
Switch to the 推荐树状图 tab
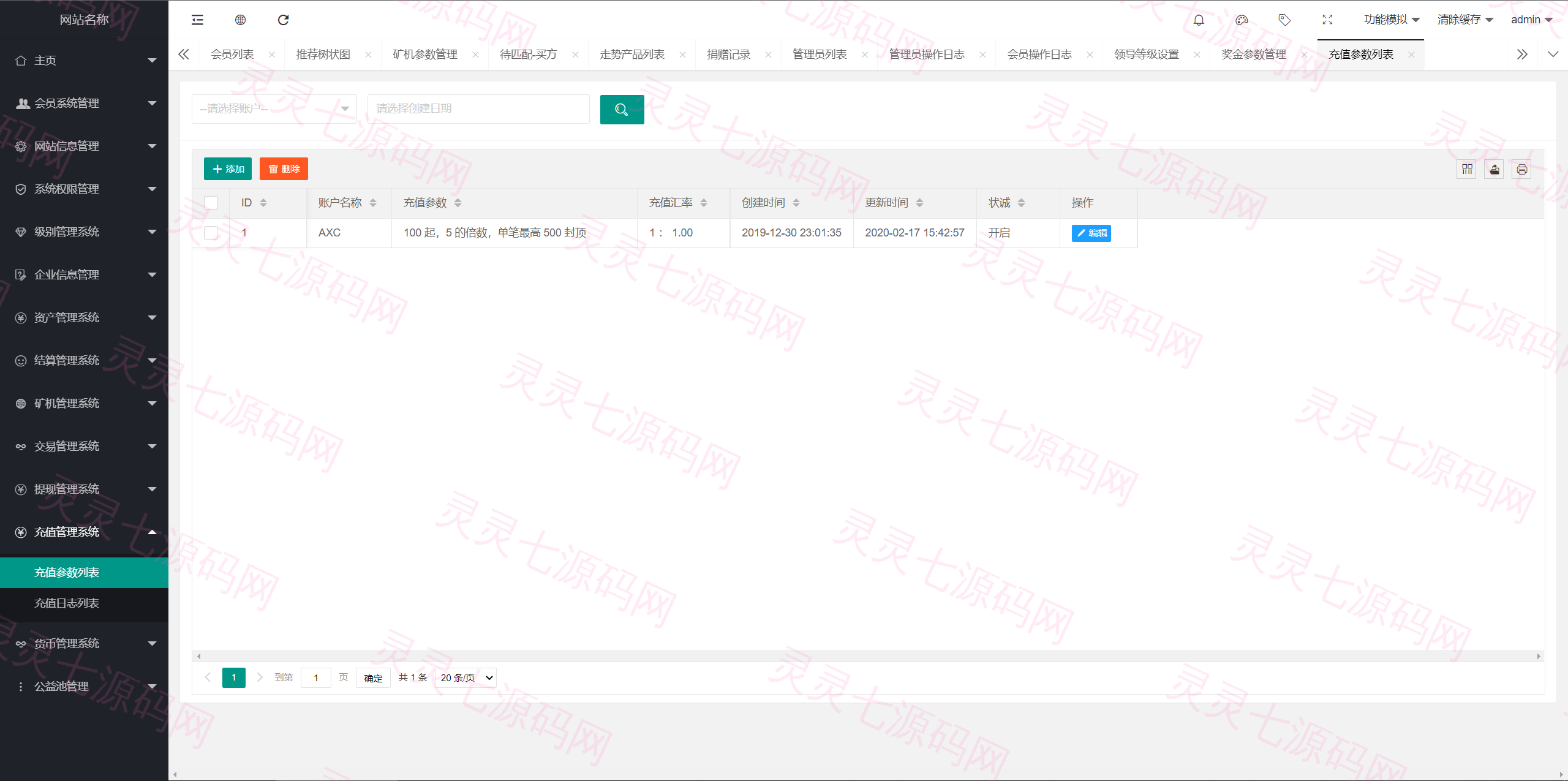(323, 55)
